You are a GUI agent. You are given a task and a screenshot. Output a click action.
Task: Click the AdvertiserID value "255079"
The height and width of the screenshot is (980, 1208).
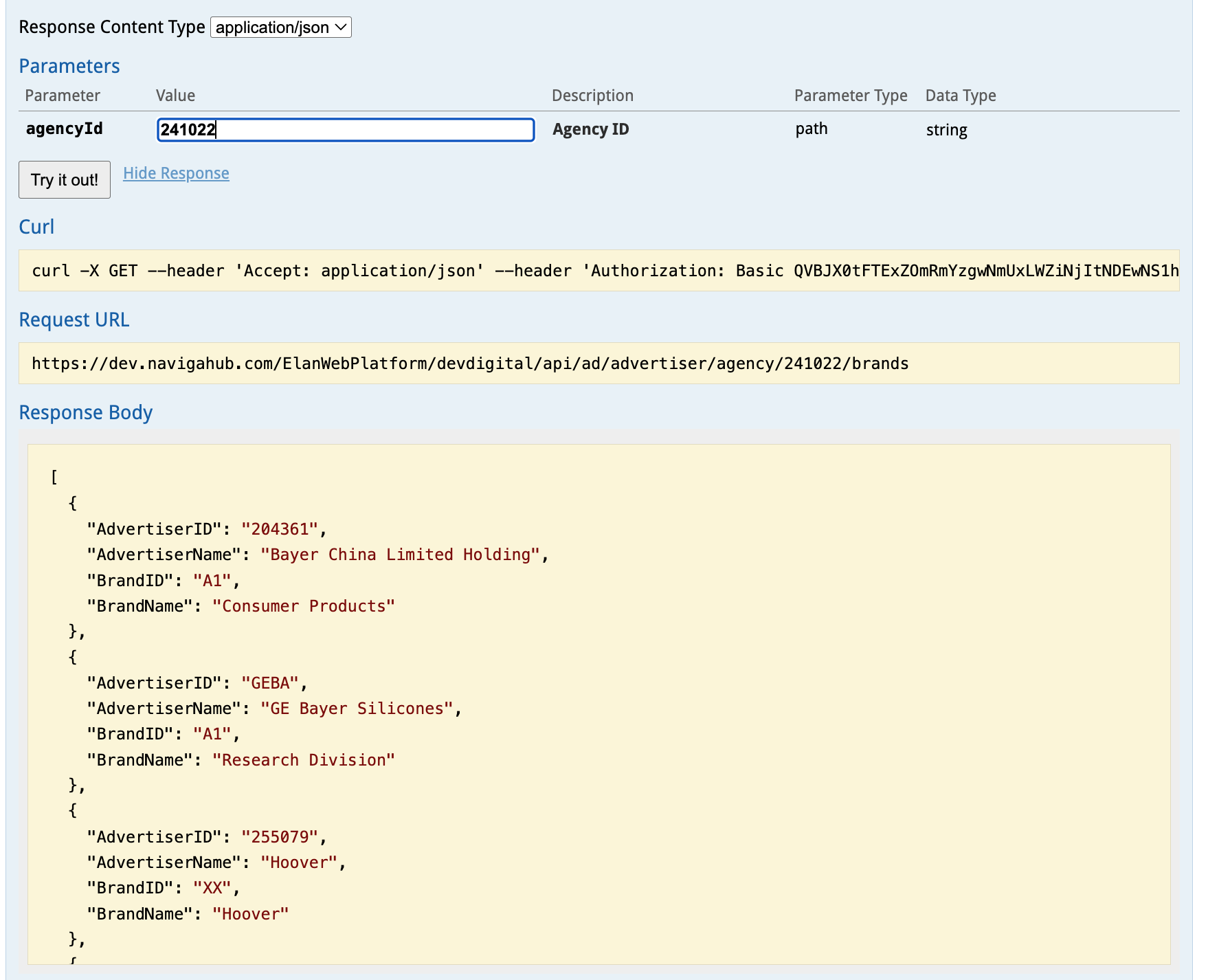tap(280, 837)
